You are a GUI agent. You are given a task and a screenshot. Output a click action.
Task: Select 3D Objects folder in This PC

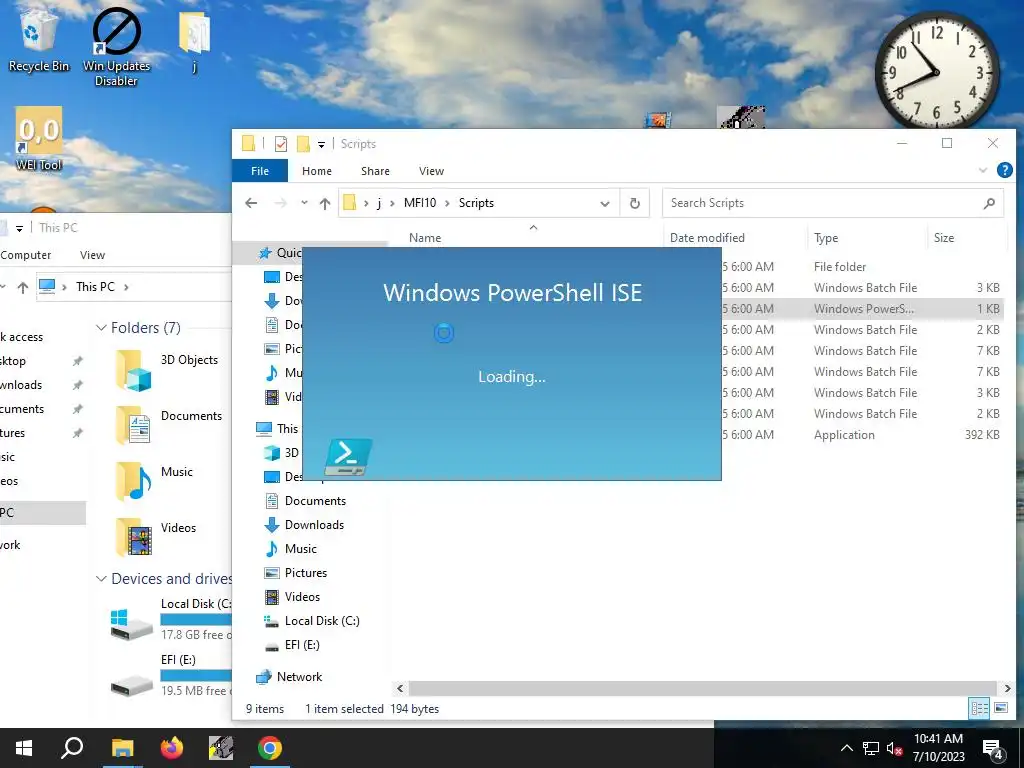167,370
